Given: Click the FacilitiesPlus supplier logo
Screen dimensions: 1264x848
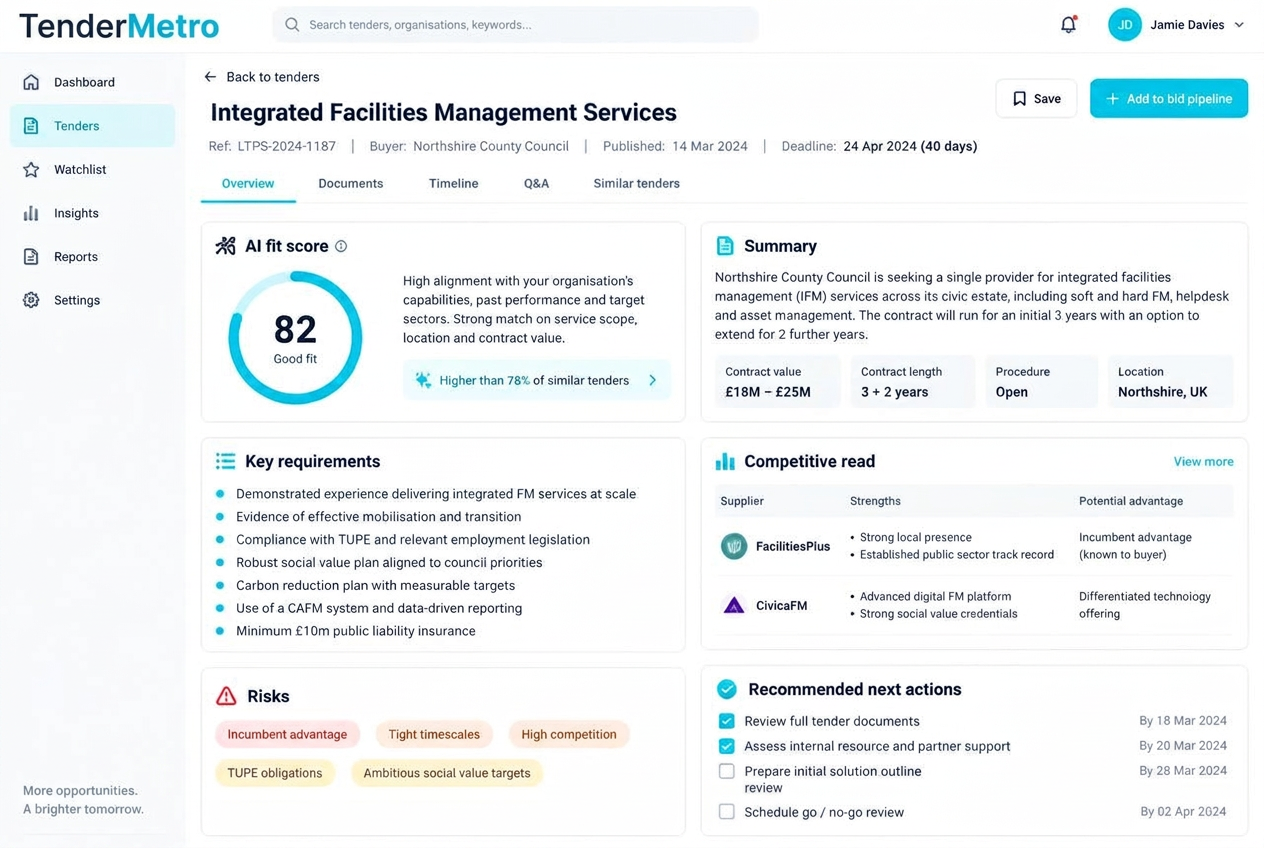Looking at the screenshot, I should pos(734,546).
